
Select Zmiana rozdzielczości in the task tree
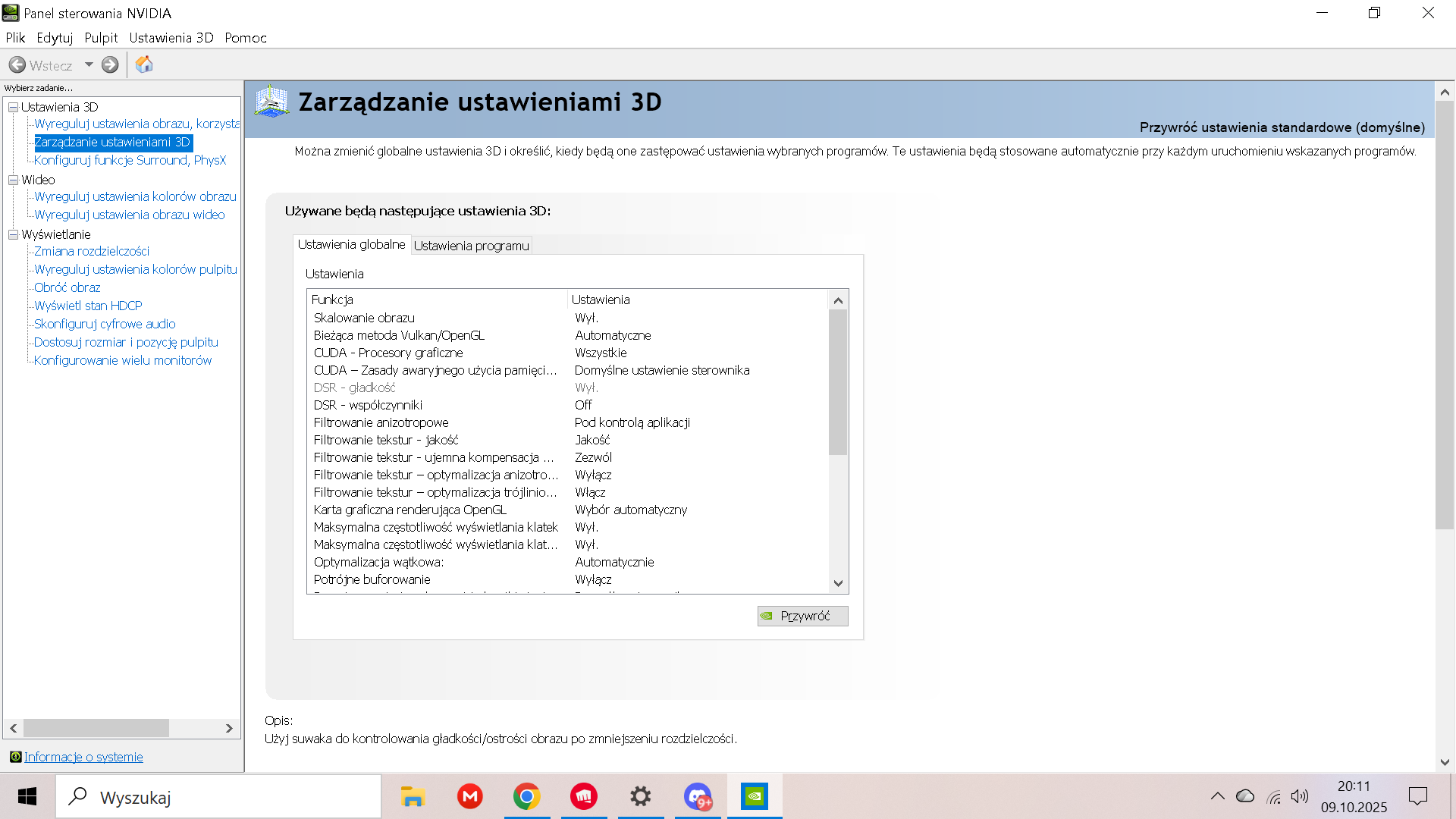click(92, 251)
